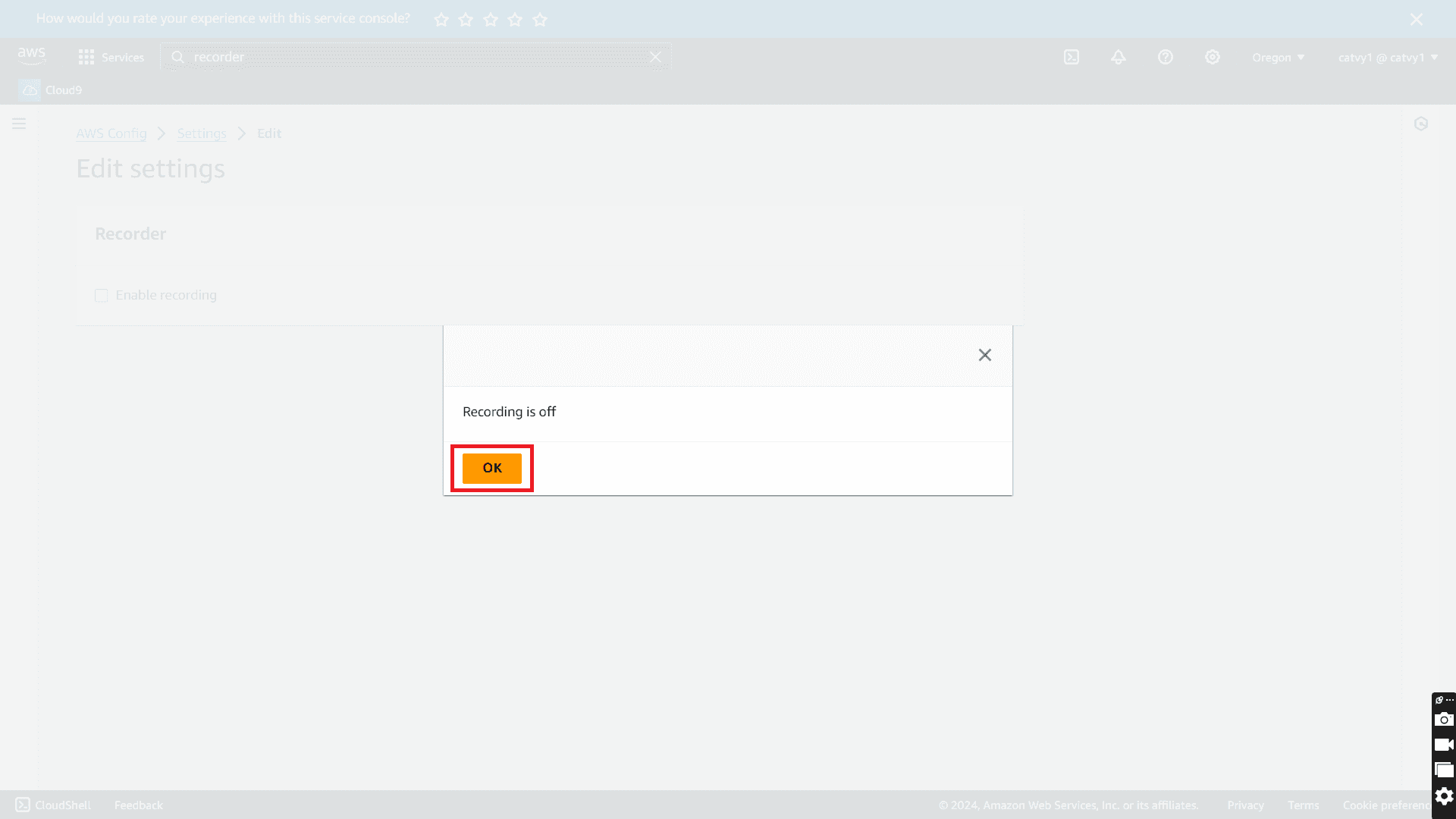Click the Services grid icon
1456x819 pixels.
86,57
